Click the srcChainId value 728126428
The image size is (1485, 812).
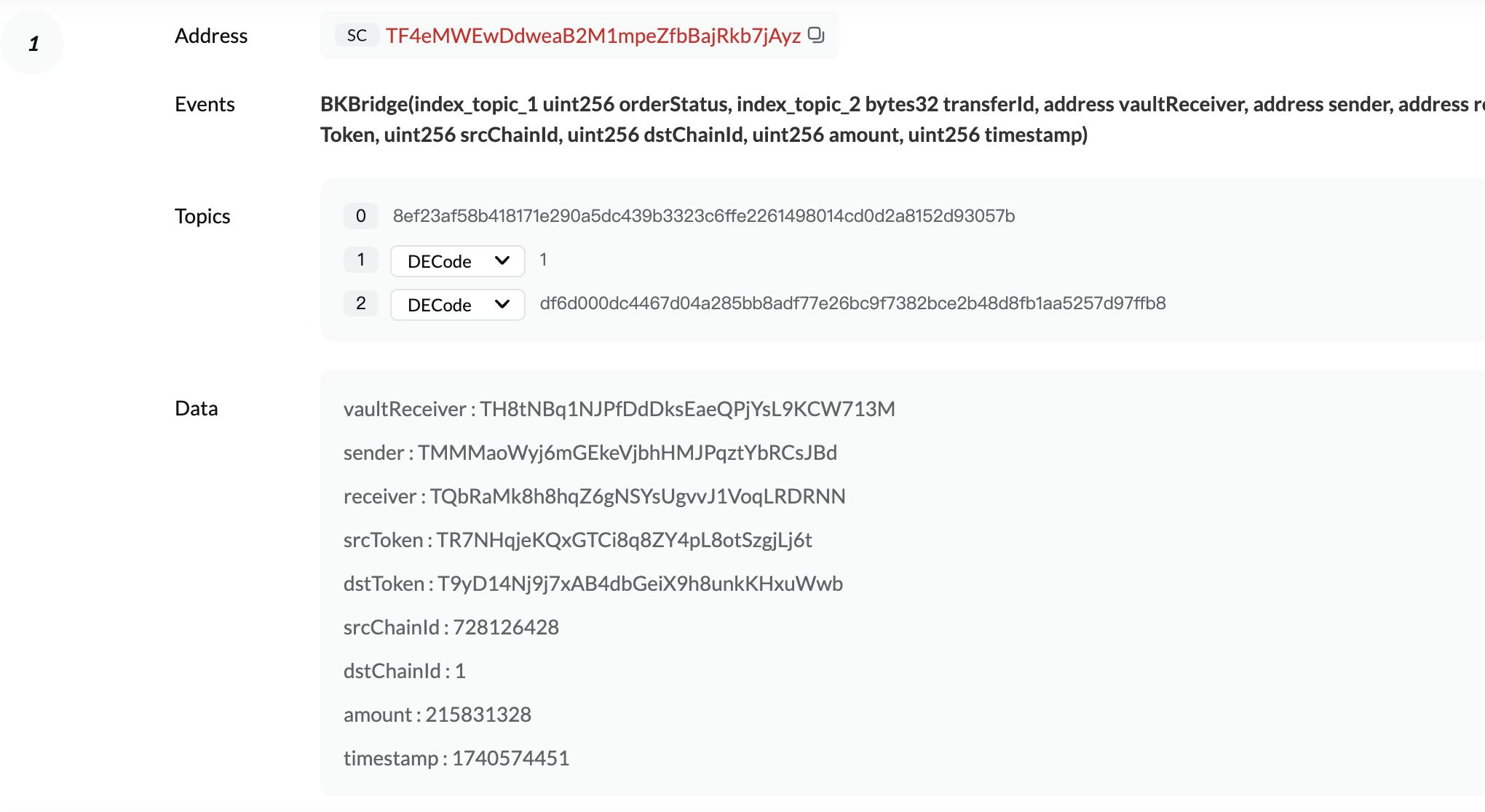coord(506,627)
